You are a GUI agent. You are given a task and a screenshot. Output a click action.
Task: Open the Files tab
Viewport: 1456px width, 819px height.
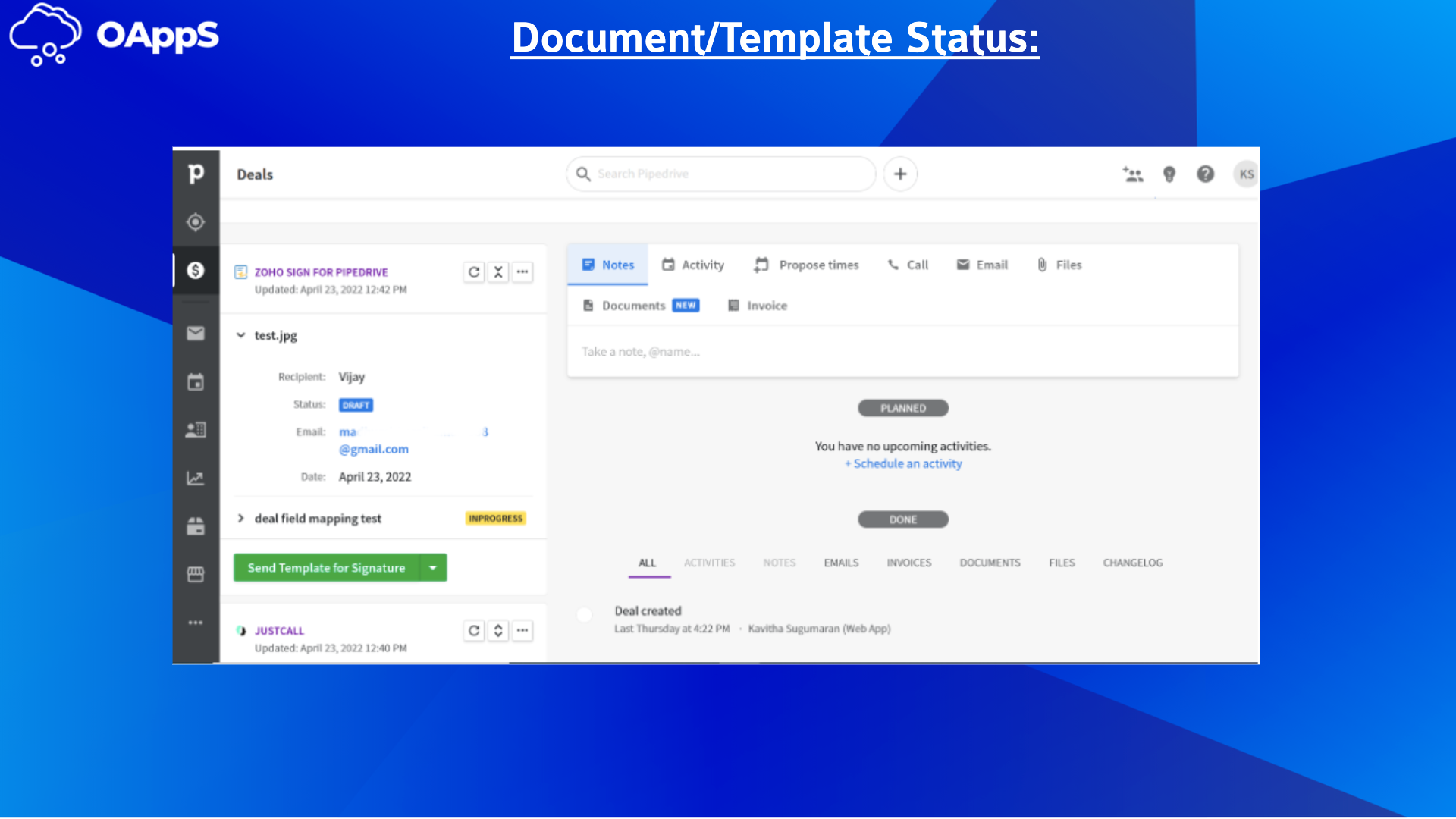(1059, 265)
